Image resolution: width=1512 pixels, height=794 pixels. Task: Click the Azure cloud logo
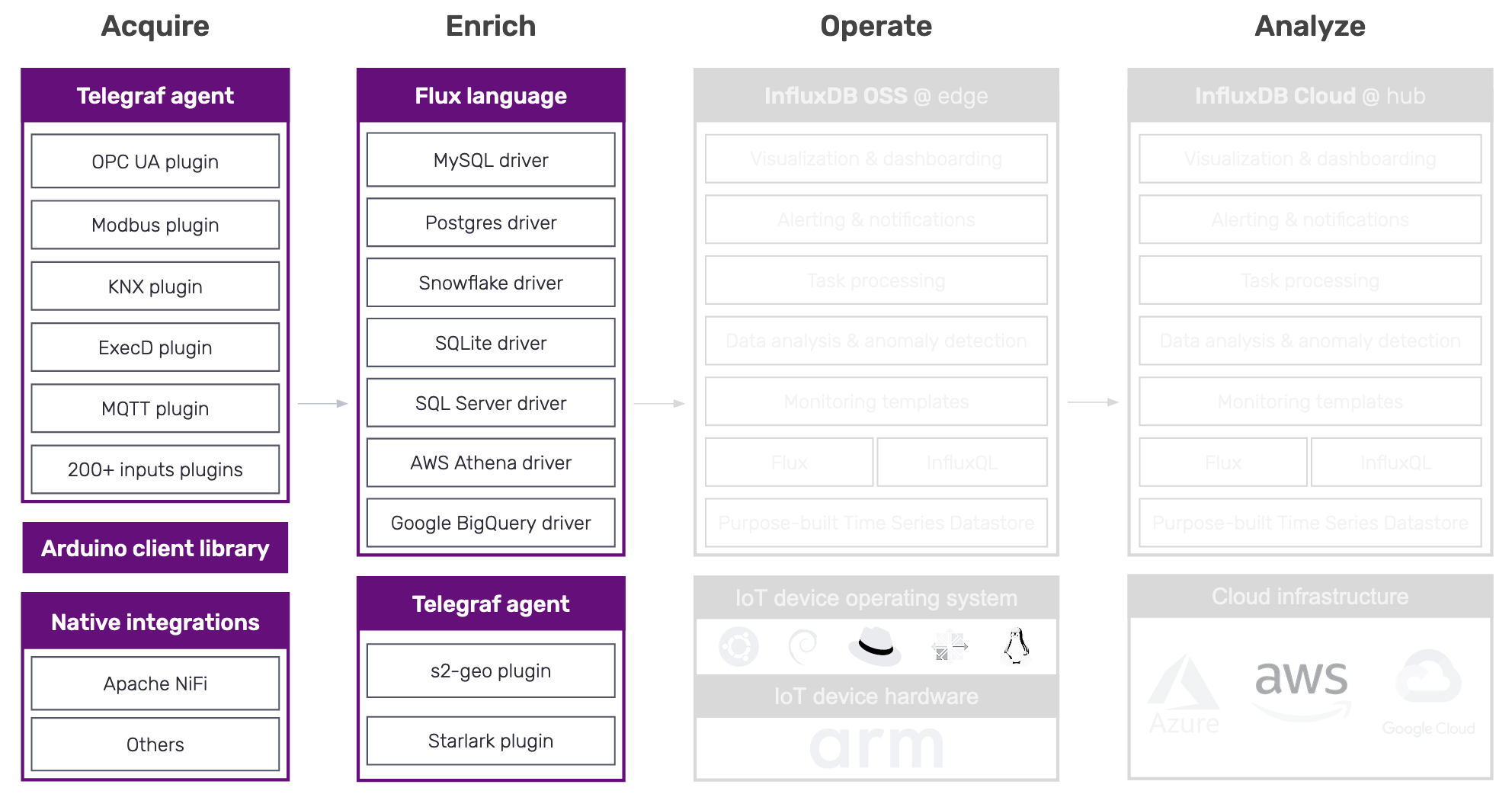pos(1184,694)
